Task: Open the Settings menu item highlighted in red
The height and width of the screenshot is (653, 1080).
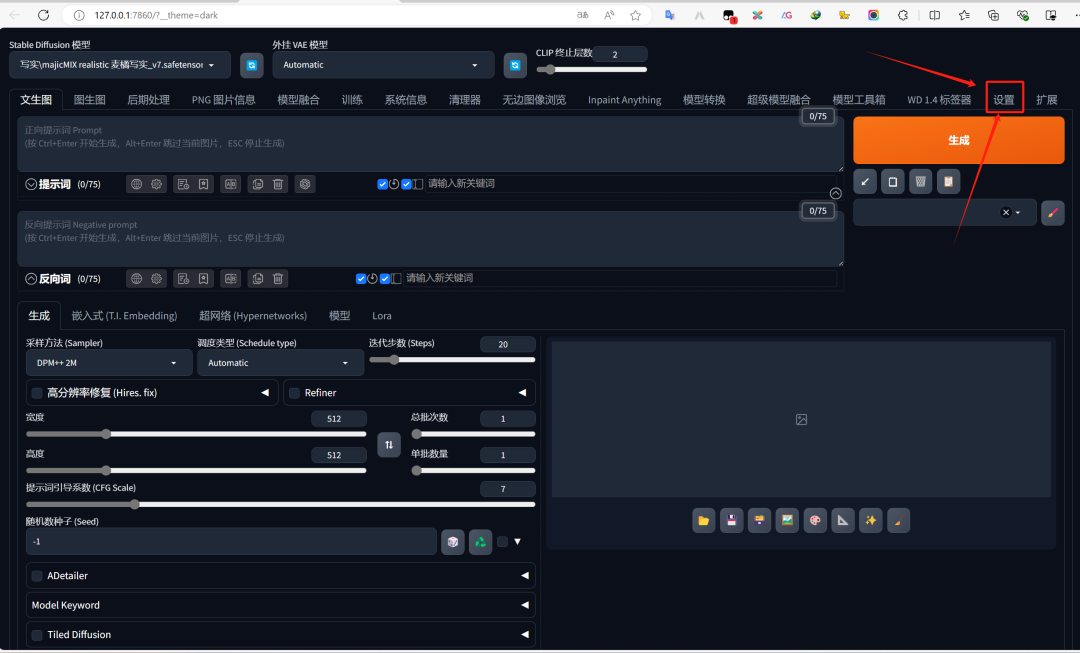Action: tap(1003, 98)
